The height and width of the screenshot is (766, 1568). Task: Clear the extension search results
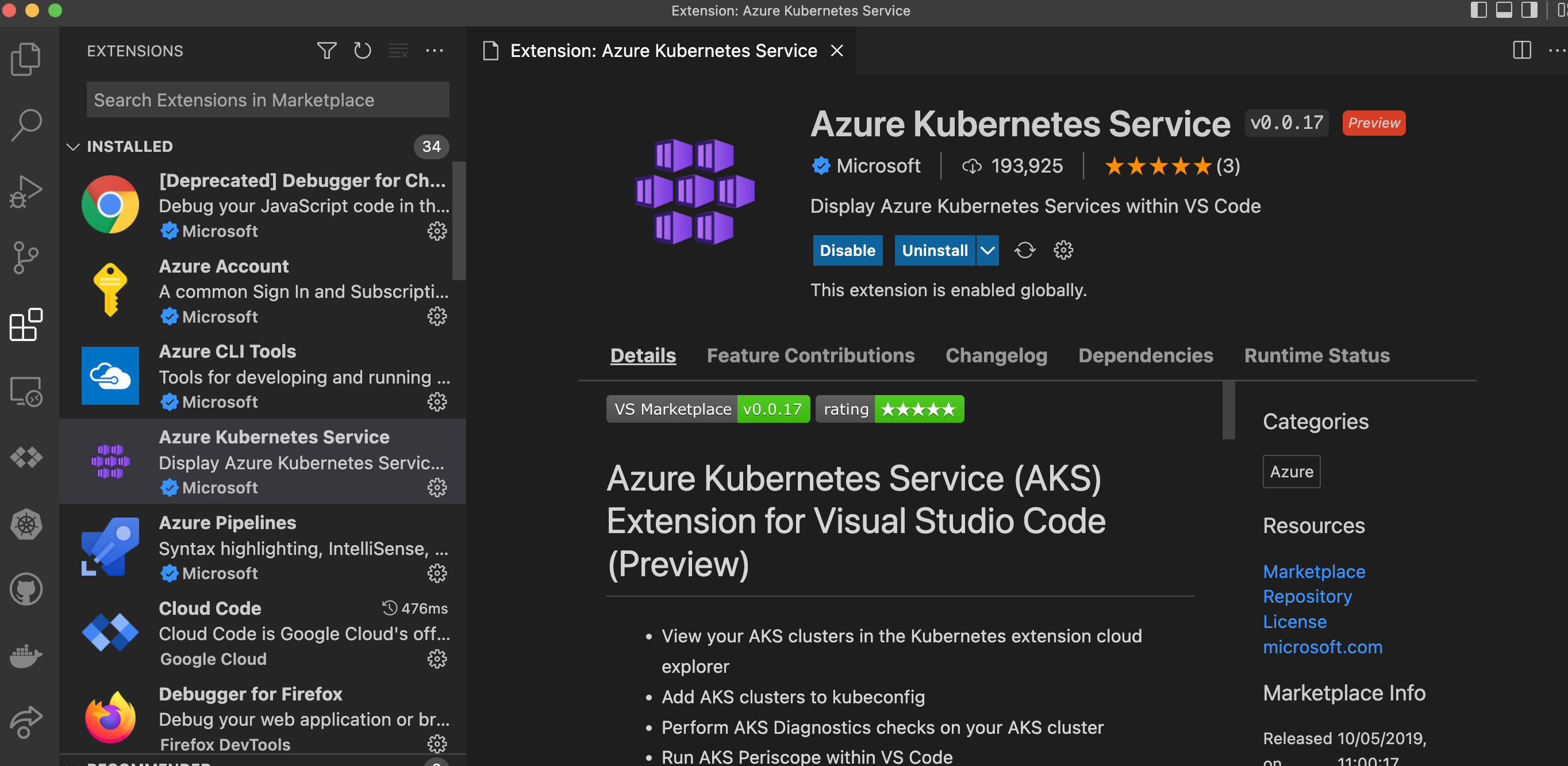tap(398, 51)
